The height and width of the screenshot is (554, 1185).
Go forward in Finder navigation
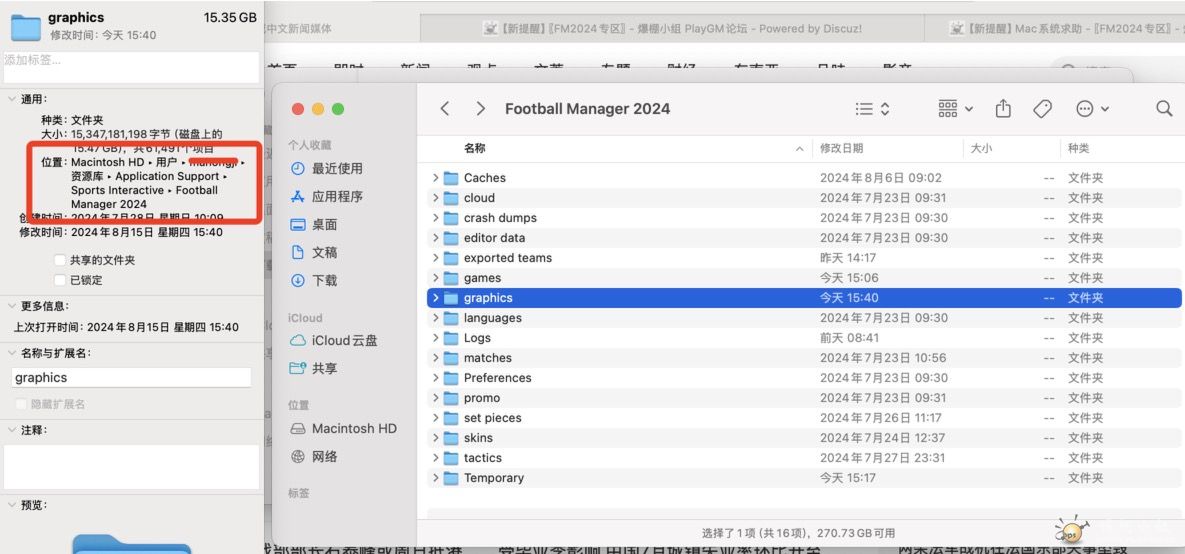[x=481, y=109]
